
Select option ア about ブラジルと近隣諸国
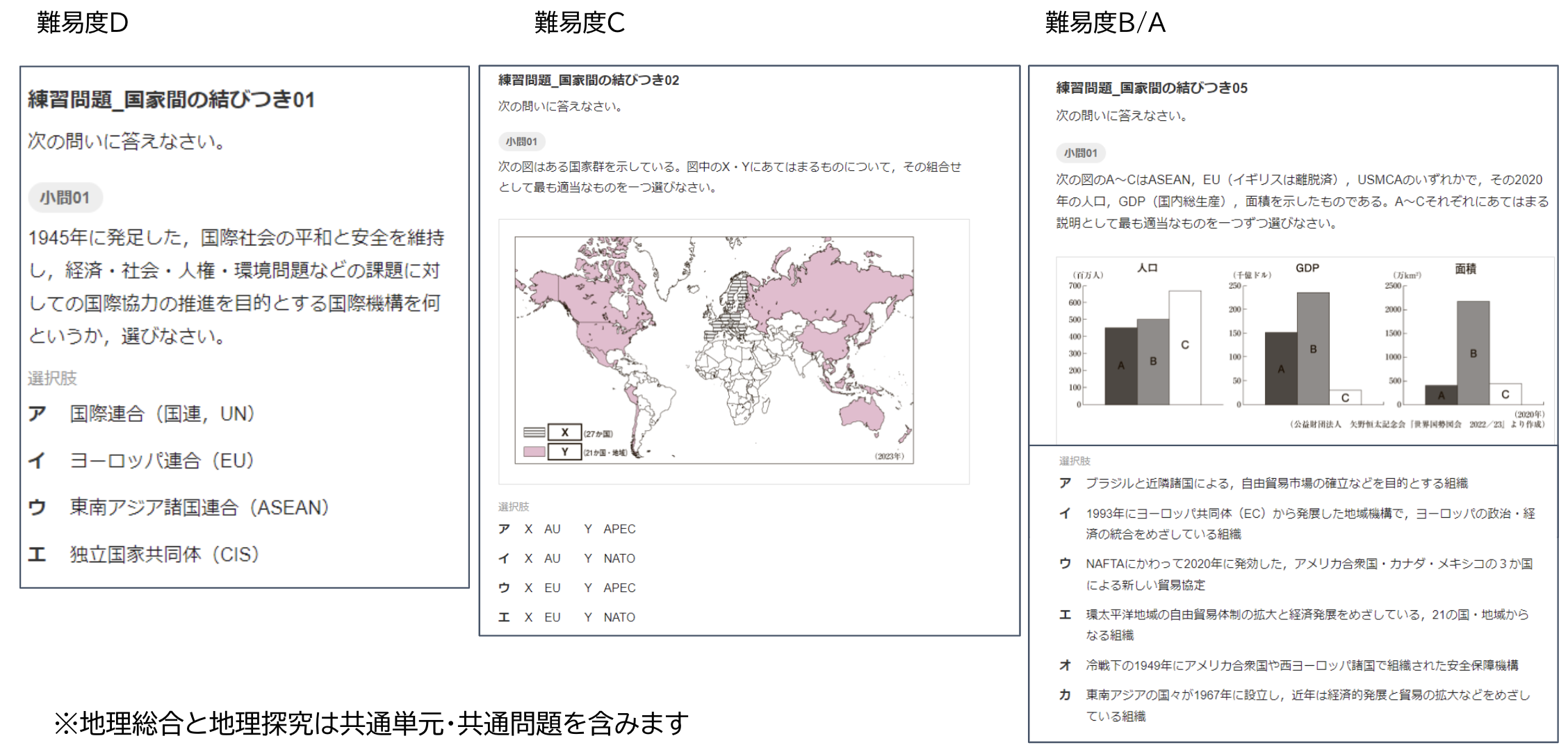(x=1276, y=483)
